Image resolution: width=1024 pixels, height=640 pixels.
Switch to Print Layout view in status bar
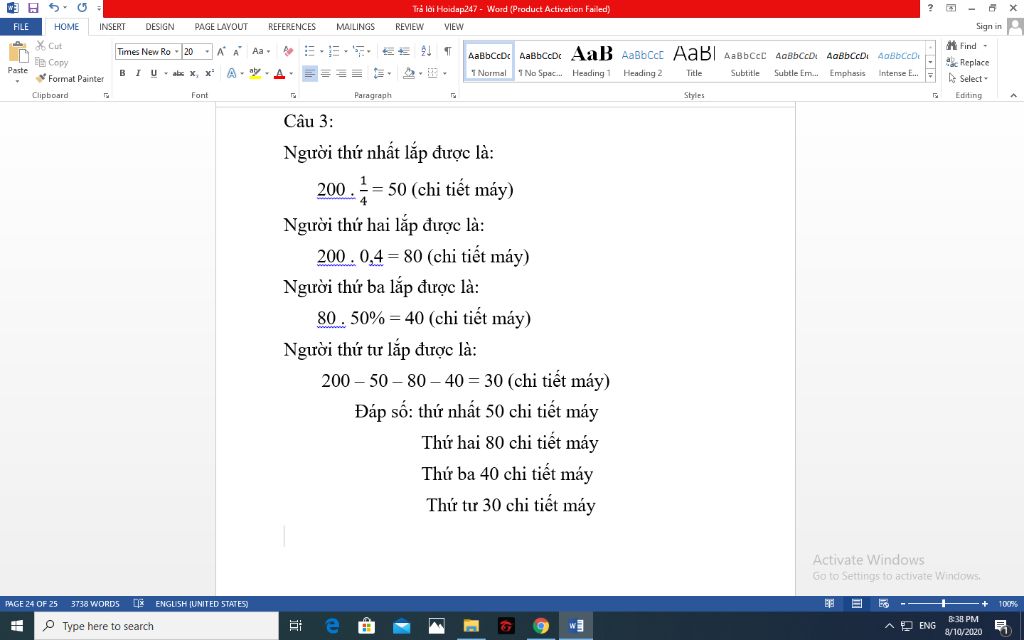click(x=857, y=603)
